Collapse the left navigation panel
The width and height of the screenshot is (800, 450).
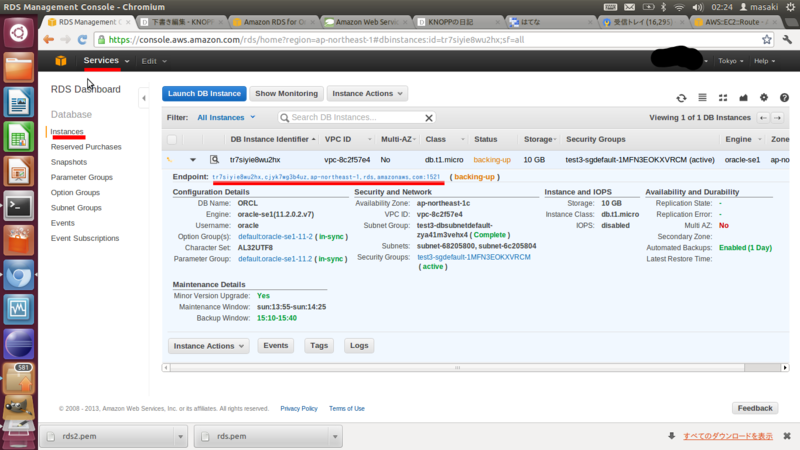[x=144, y=98]
